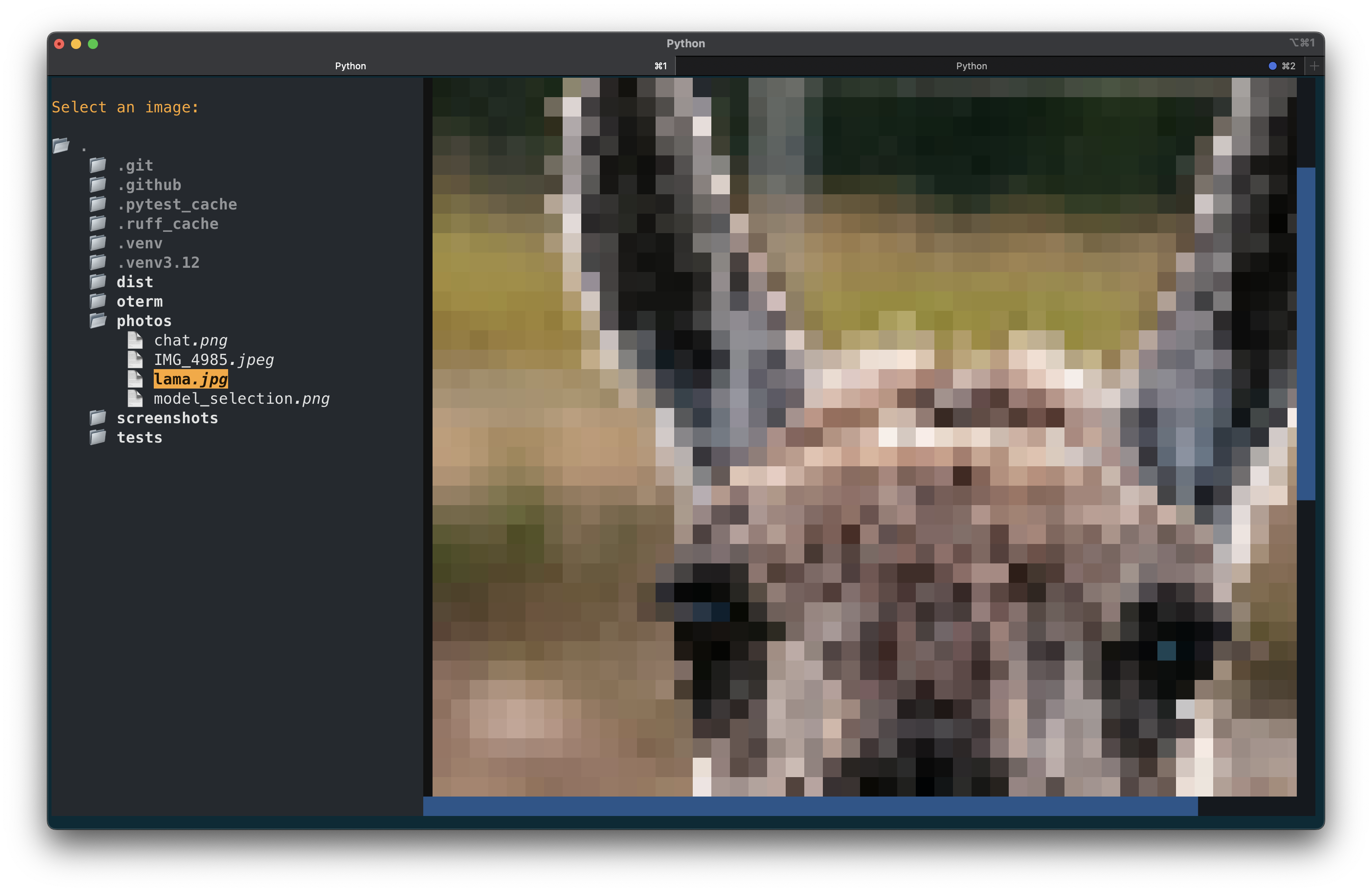1372x892 pixels.
Task: Click the root directory open folder icon
Action: click(x=60, y=145)
